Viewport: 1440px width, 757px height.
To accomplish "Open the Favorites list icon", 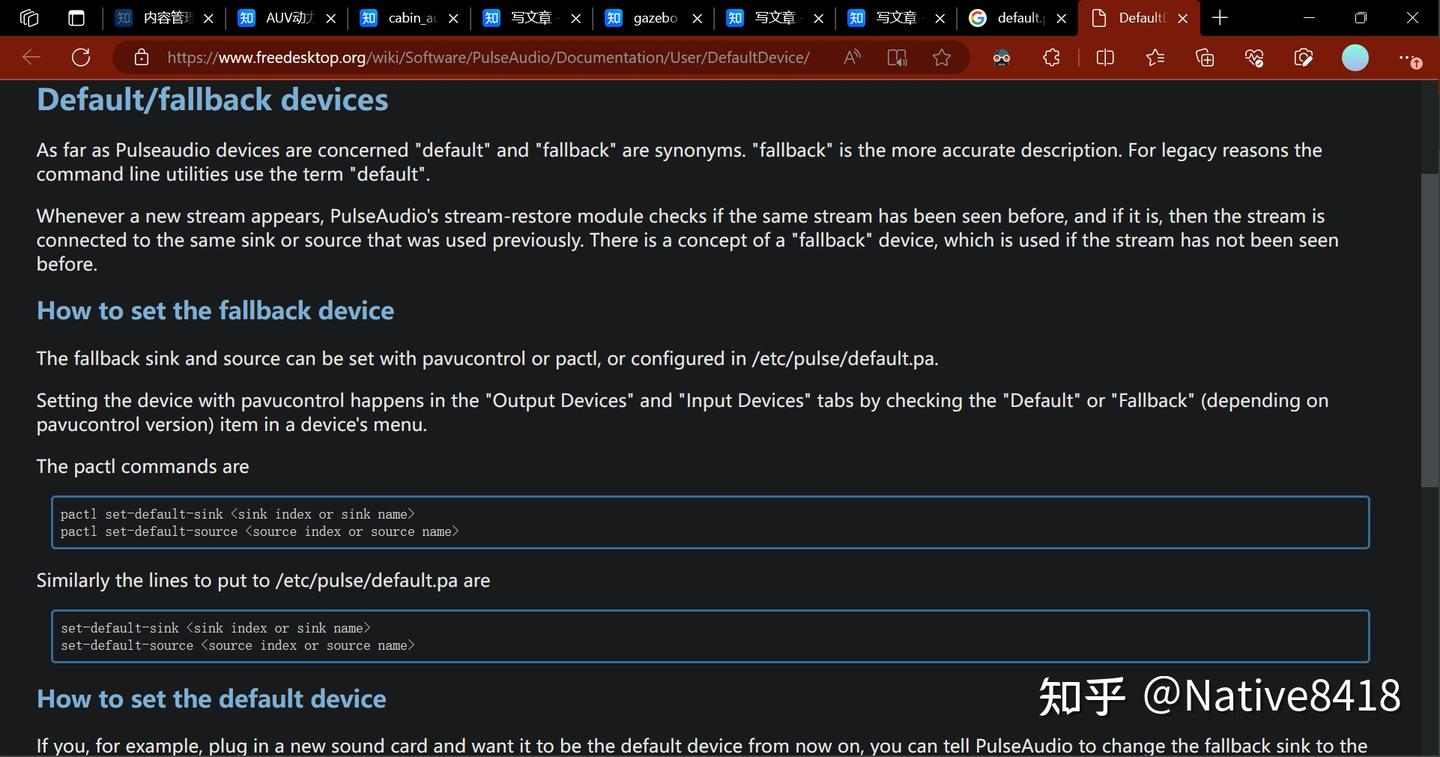I will [1155, 57].
